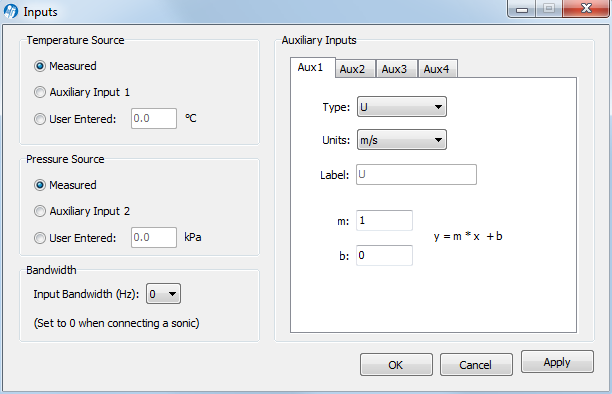Select User Entered temperature option
The height and width of the screenshot is (394, 612).
tap(40, 119)
